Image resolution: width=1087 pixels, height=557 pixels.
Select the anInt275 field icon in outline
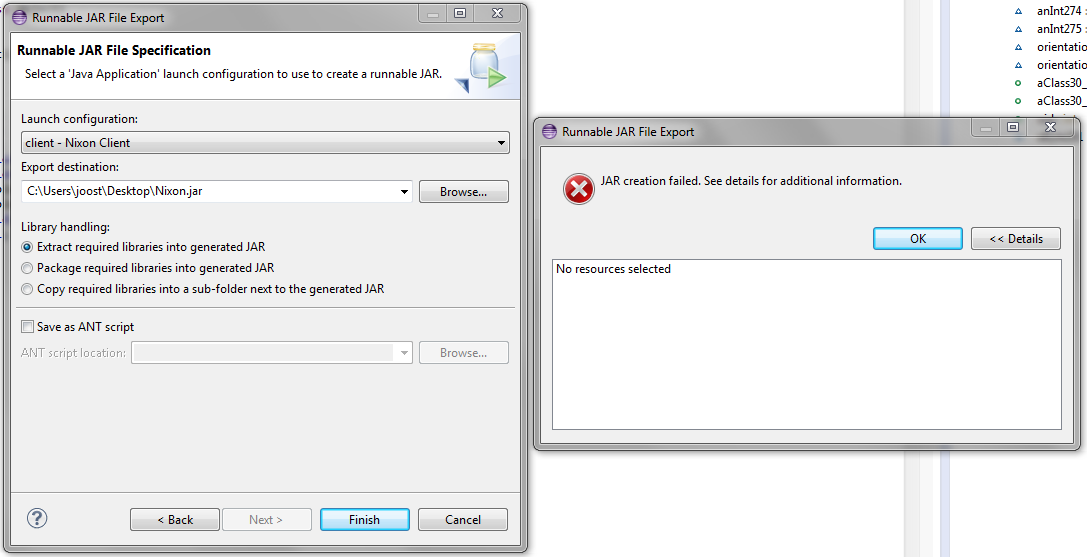point(1018,29)
